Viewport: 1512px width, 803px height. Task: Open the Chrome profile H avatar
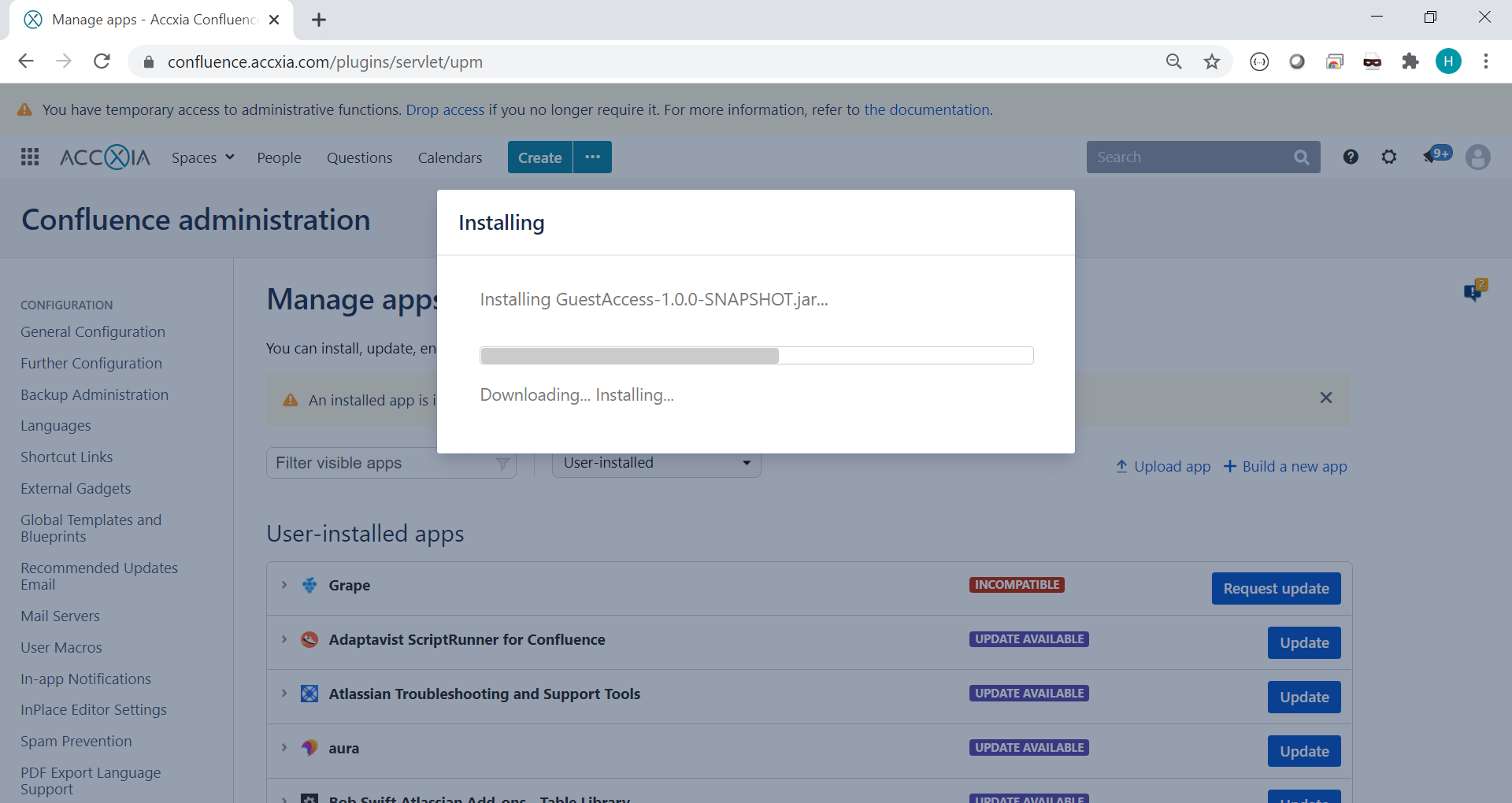coord(1448,61)
